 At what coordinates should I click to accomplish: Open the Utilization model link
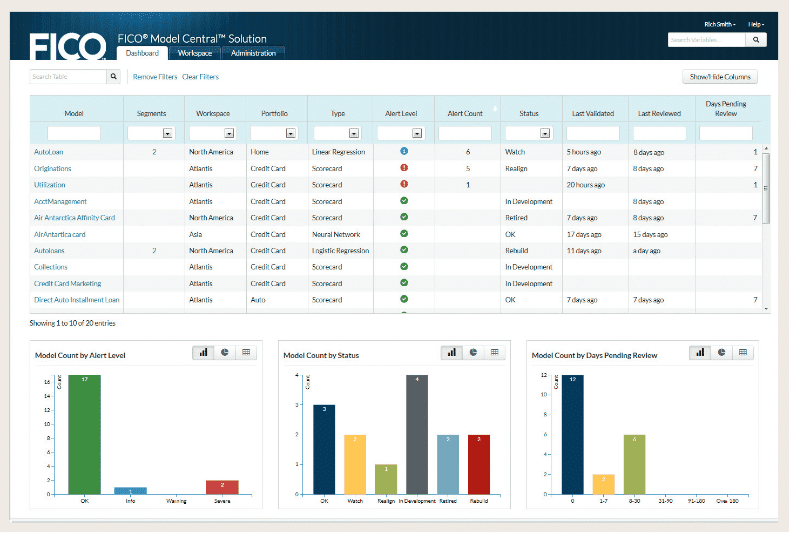coord(49,185)
